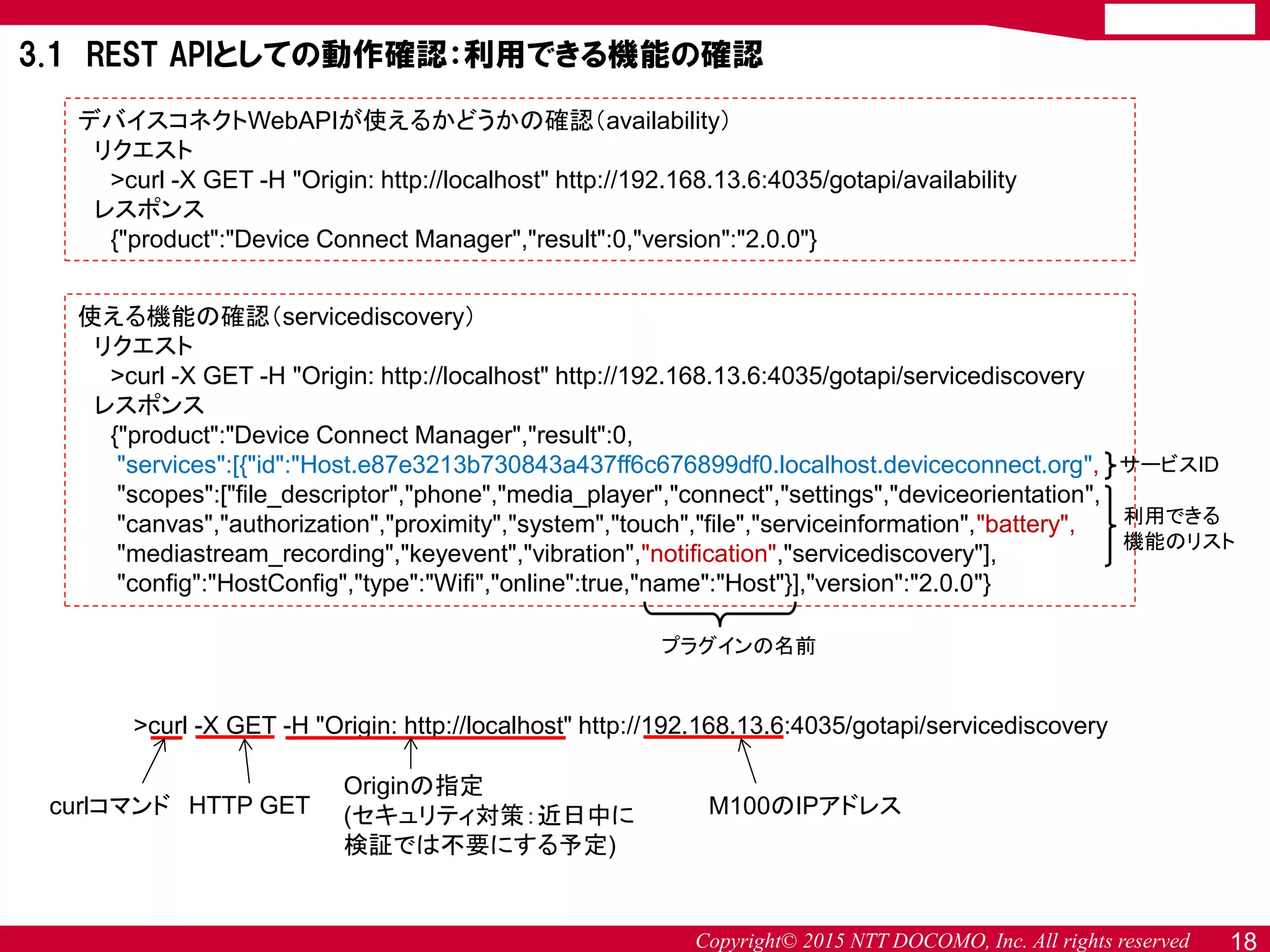Click the availability response containing "version":"2.0.0"}
The height and width of the screenshot is (952, 1270).
point(464,239)
